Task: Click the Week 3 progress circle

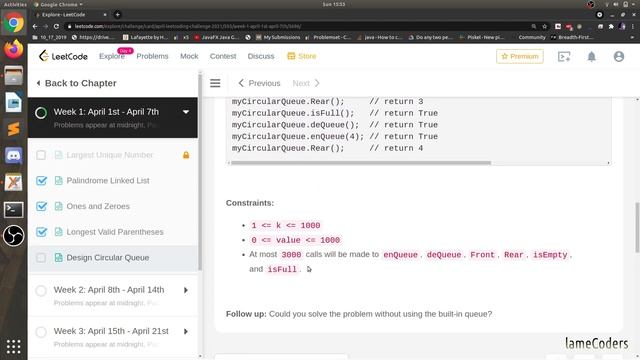Action: (41, 332)
